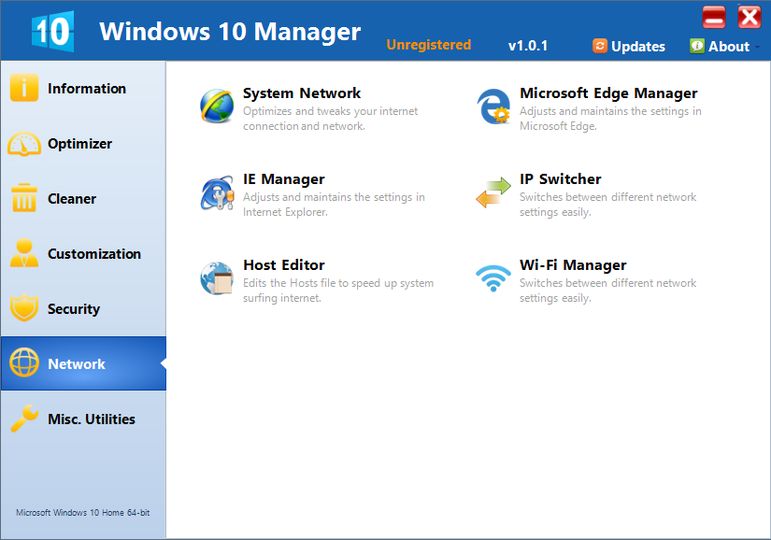Screen dimensions: 771x540
Task: Switch to the Information section
Action: [83, 89]
